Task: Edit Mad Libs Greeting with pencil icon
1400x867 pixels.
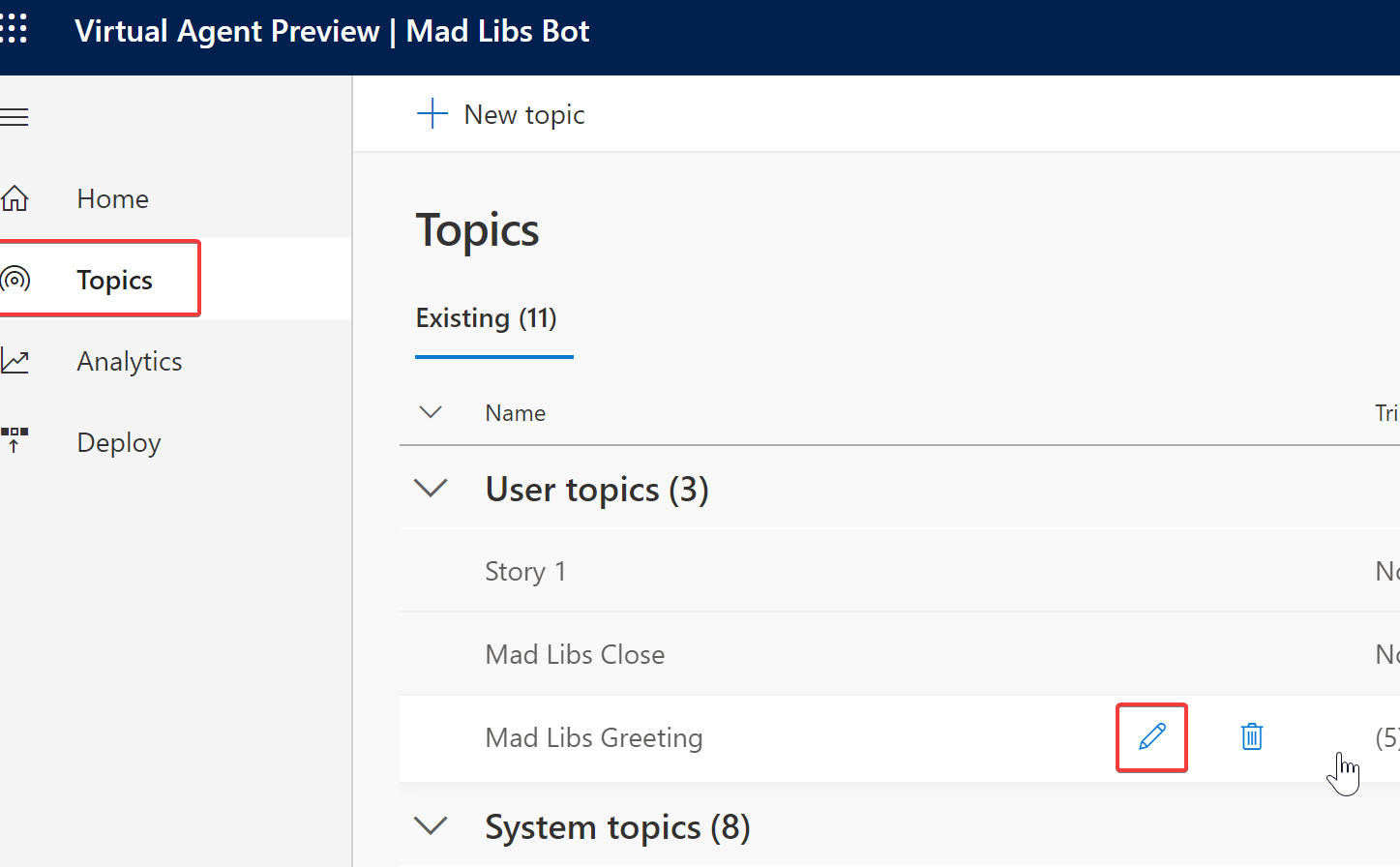Action: (1151, 737)
